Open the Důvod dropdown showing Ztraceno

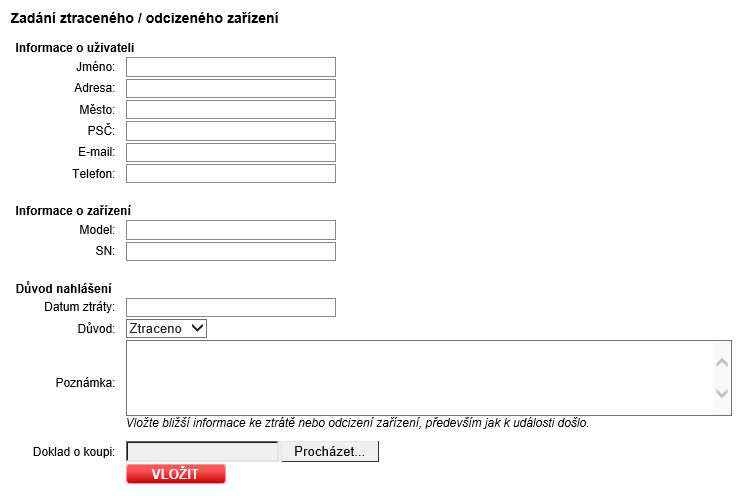point(166,328)
